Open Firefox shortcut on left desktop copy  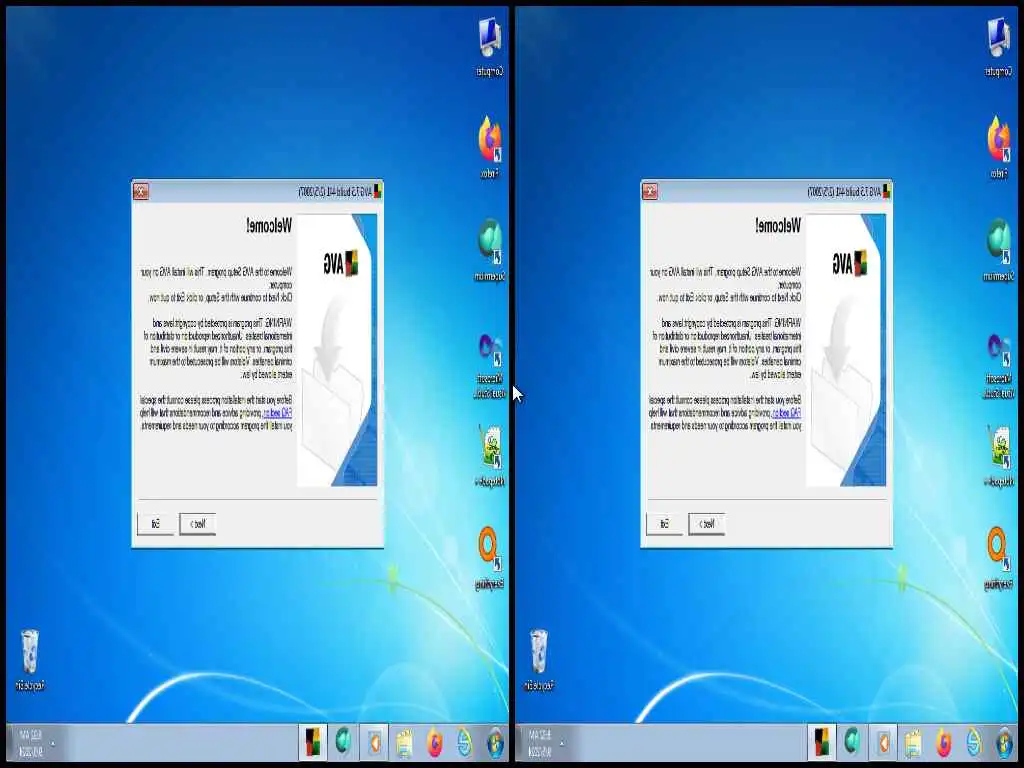[x=489, y=146]
